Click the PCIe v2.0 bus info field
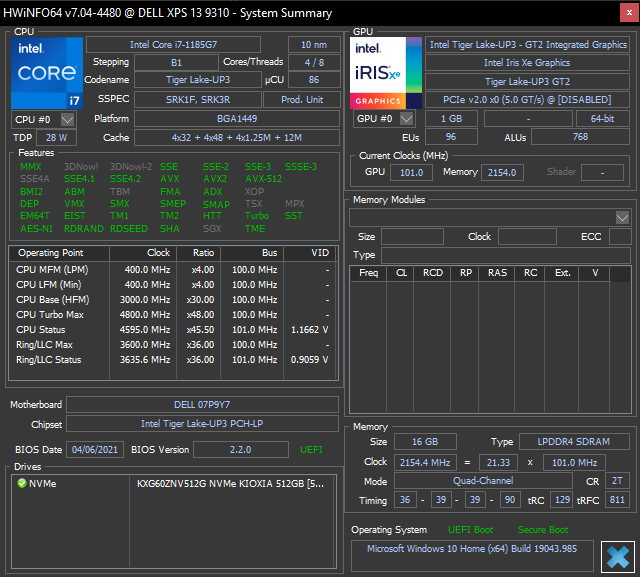Viewport: 640px width, 577px height. [527, 100]
